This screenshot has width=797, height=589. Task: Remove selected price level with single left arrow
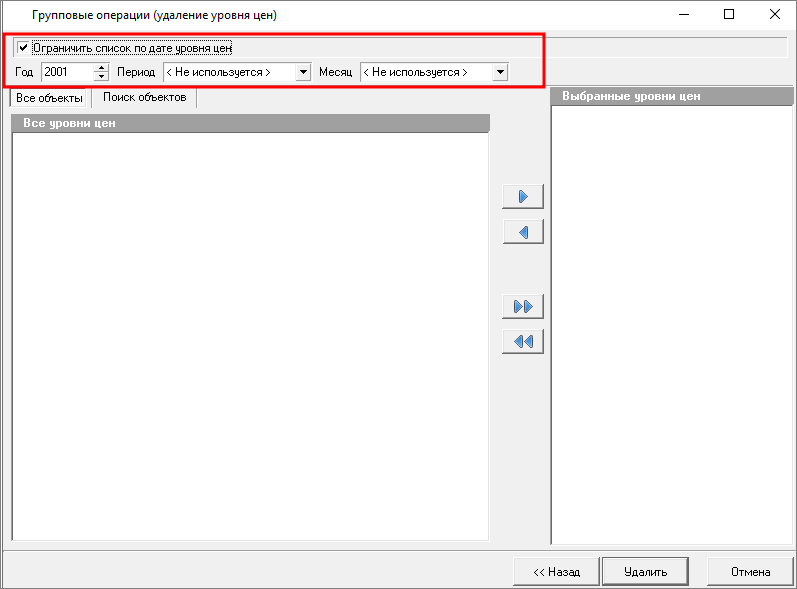[x=522, y=232]
